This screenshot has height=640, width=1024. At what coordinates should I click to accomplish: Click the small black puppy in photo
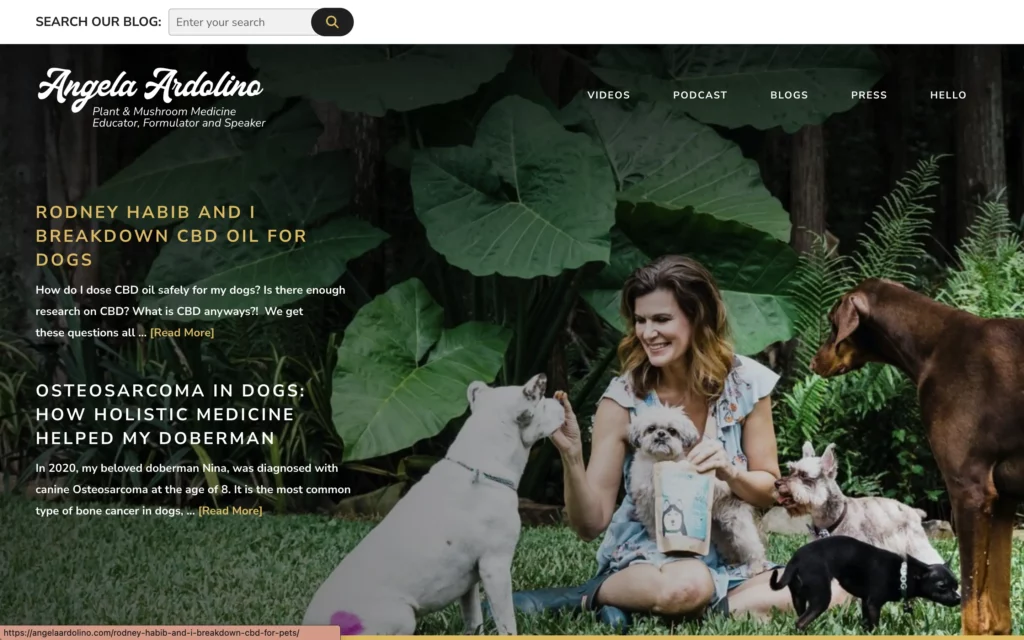click(x=862, y=578)
